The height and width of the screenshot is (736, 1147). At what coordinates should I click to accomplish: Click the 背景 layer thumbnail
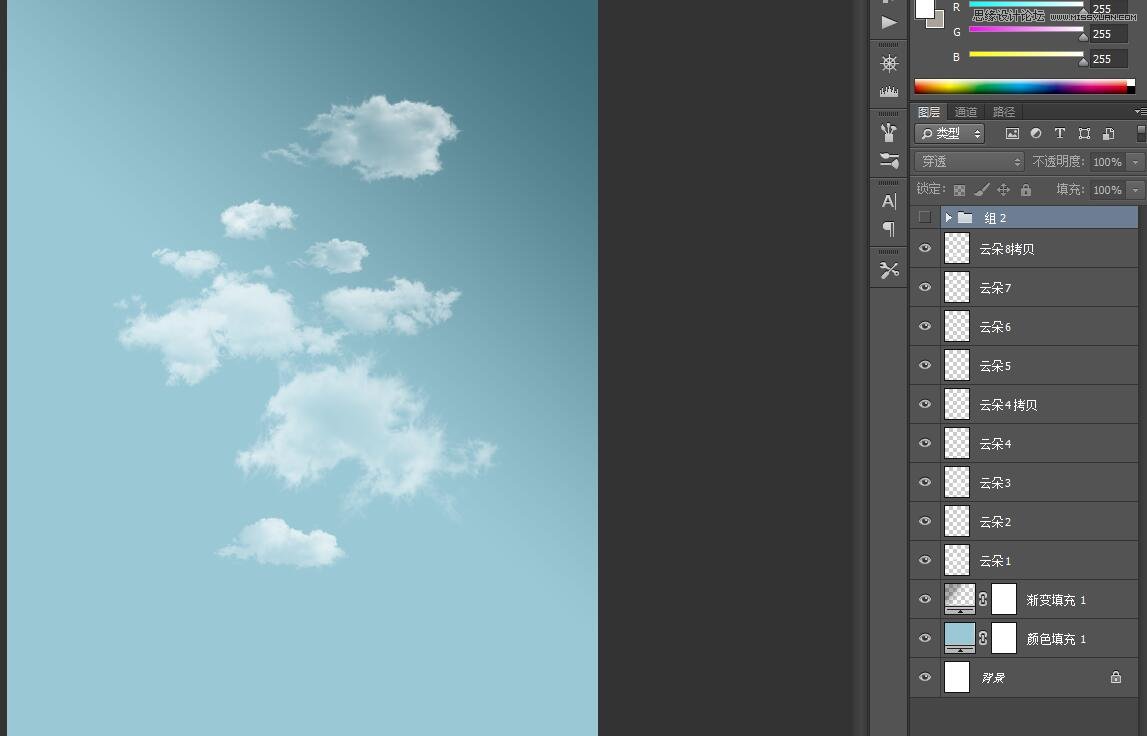957,677
